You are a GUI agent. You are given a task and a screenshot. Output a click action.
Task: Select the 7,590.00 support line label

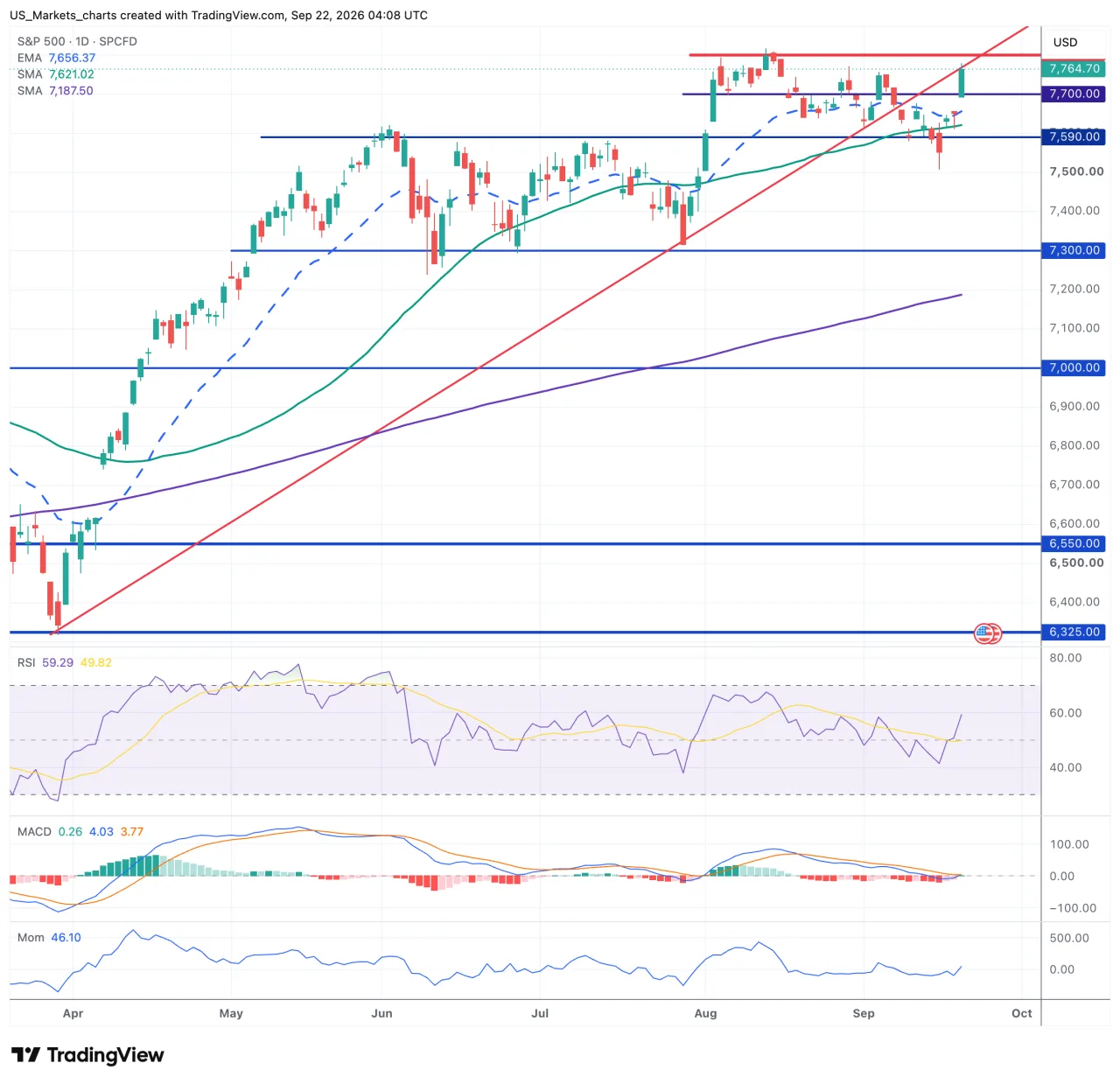coord(1074,136)
